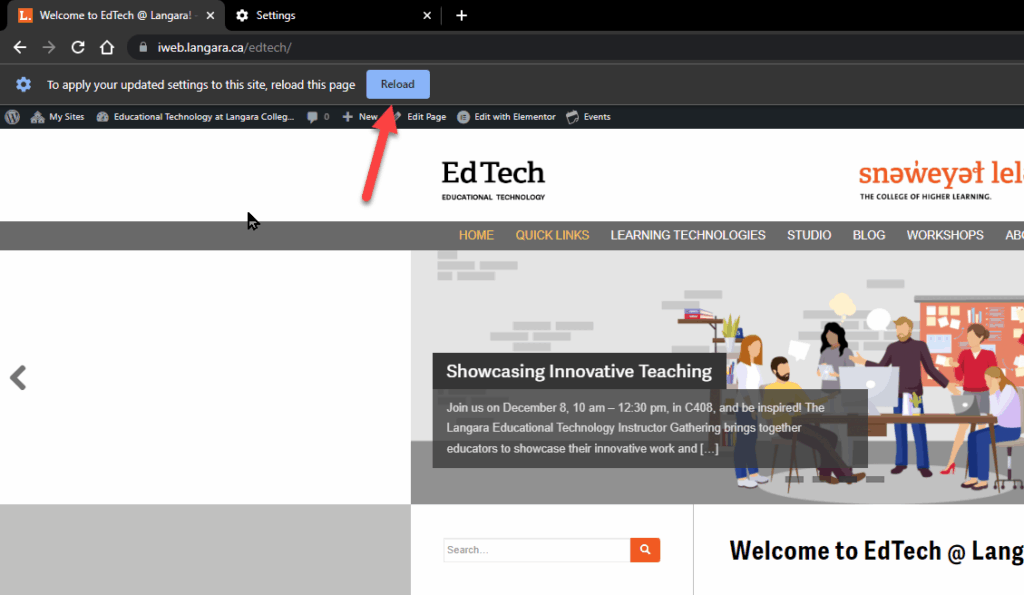This screenshot has height=595, width=1024.
Task: Click the padlock site info icon
Action: click(143, 47)
